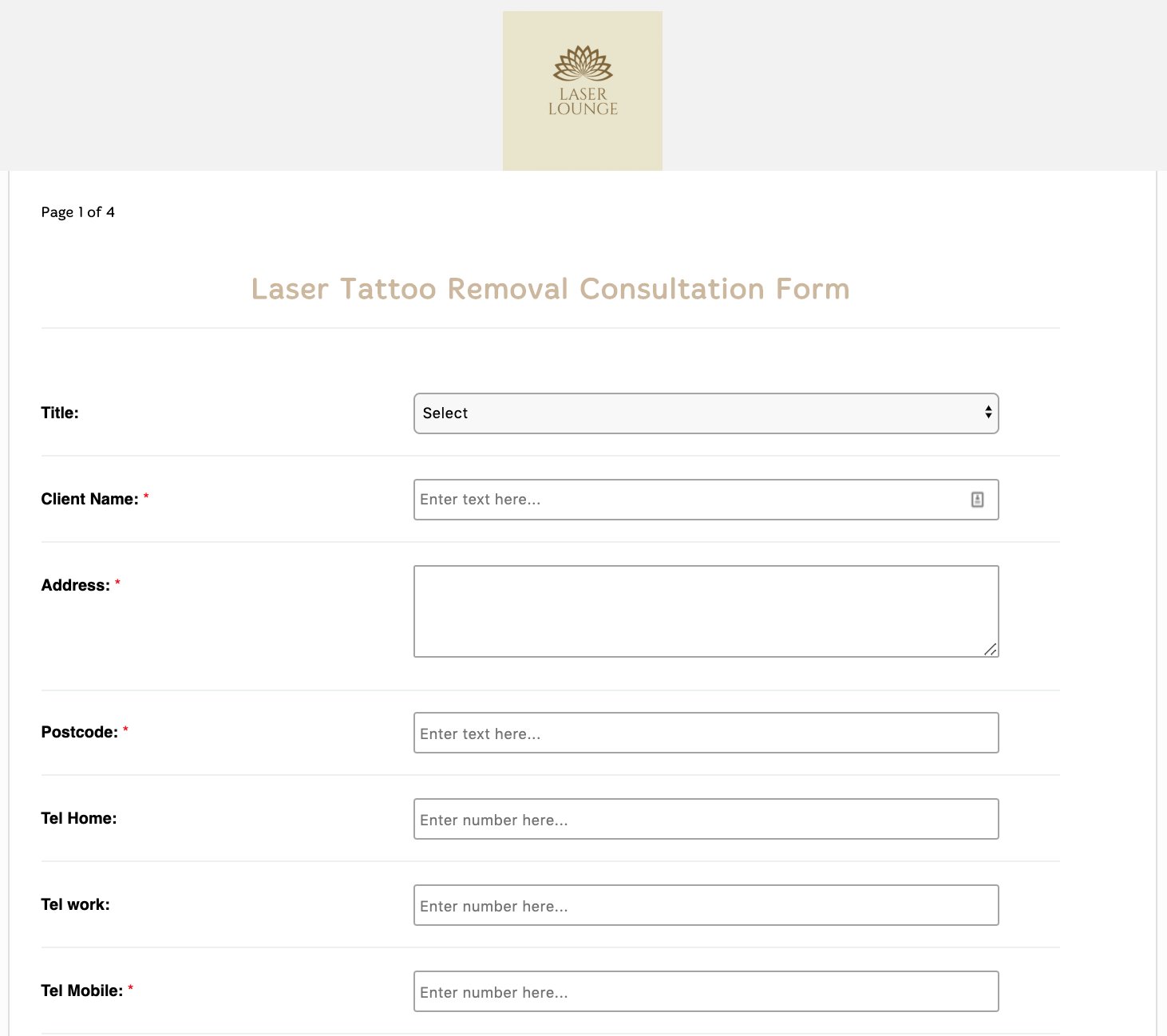This screenshot has width=1167, height=1036.
Task: Click the Tel work label
Action: pyautogui.click(x=75, y=904)
